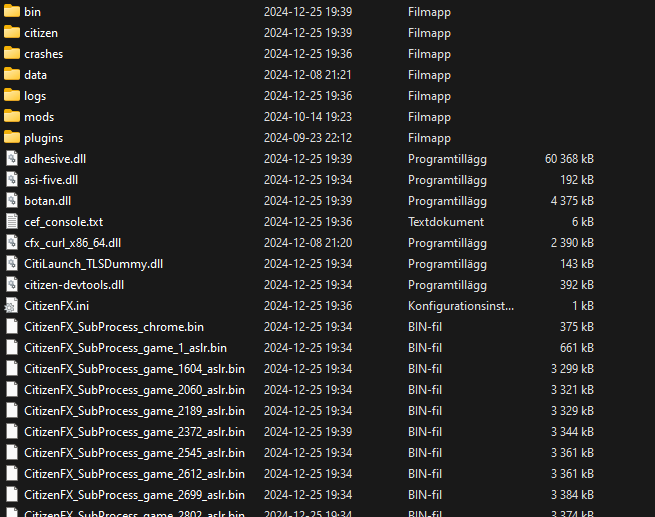Viewport: 655px width, 517px height.
Task: Select the name CitizenFX_SubProcess_game_2189_aslr.bin
Action: pos(135,411)
